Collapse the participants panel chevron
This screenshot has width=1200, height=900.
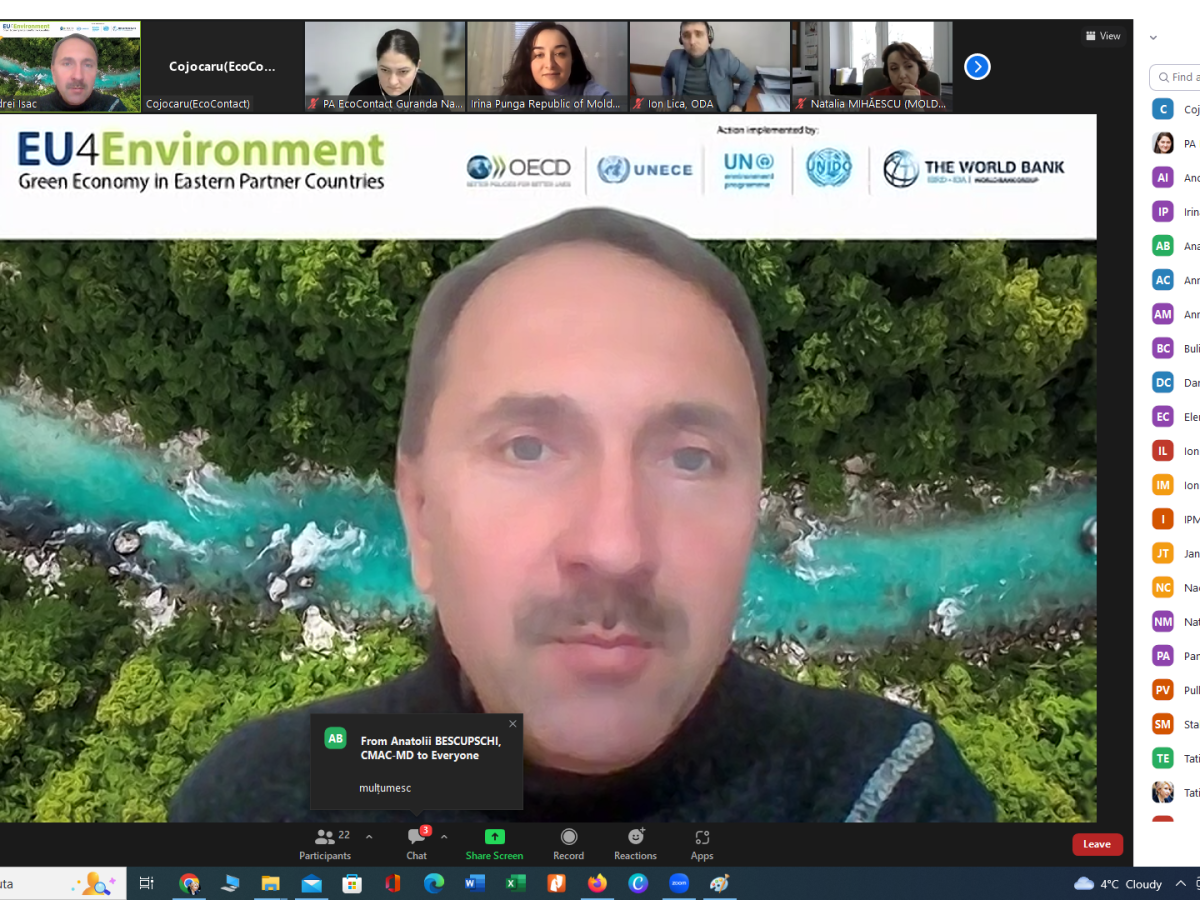click(1153, 37)
